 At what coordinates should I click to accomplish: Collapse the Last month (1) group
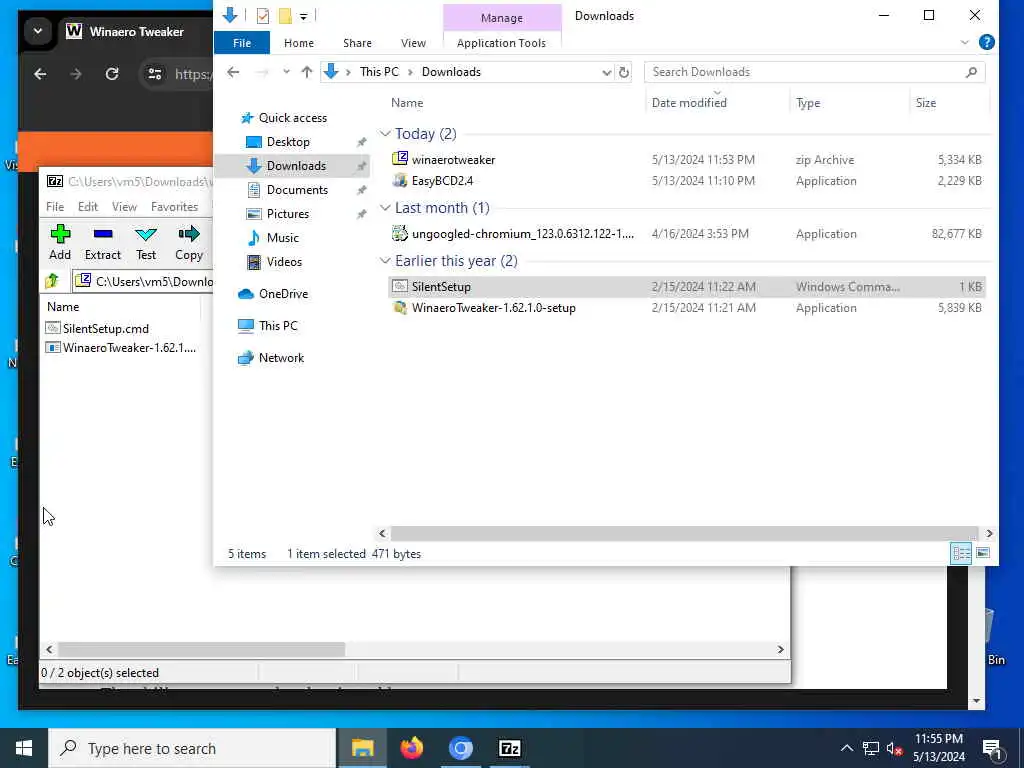coord(385,208)
